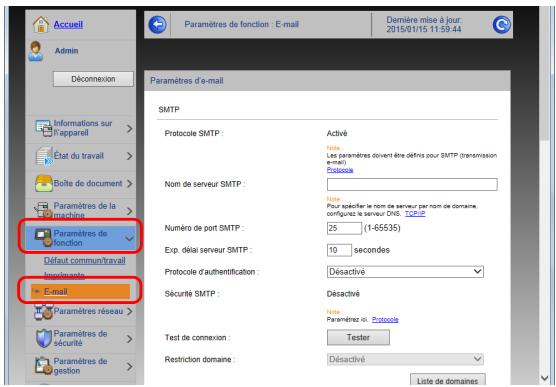Expand the Informations sur l'appareil chevron

[x=129, y=128]
